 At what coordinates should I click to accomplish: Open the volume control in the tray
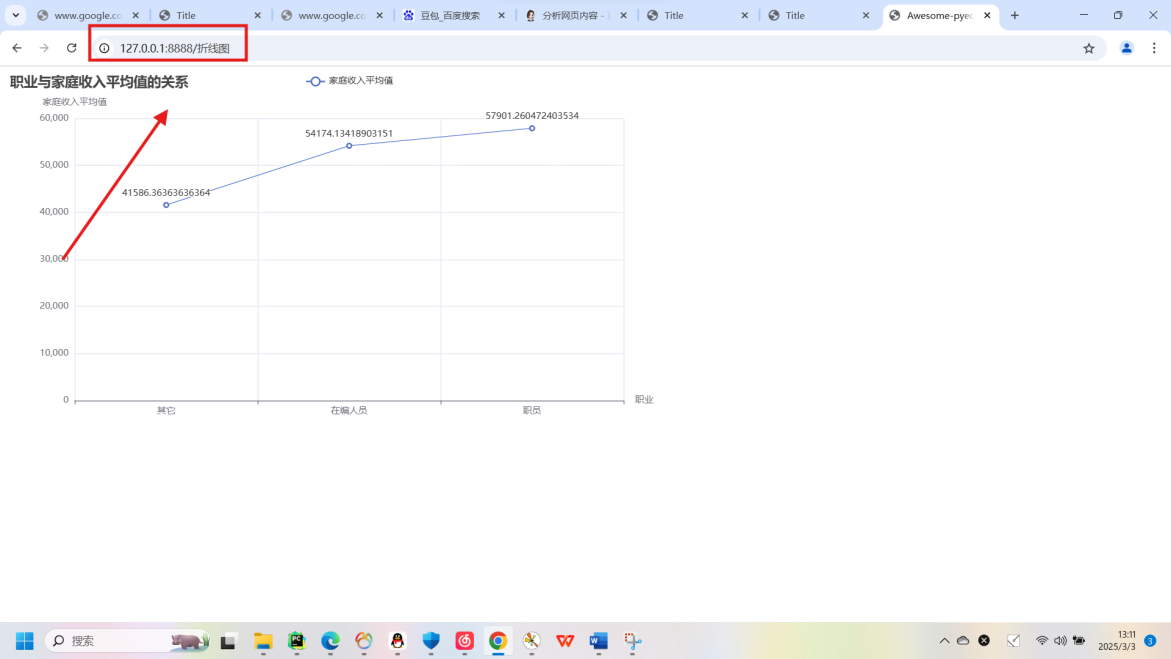coord(1060,640)
